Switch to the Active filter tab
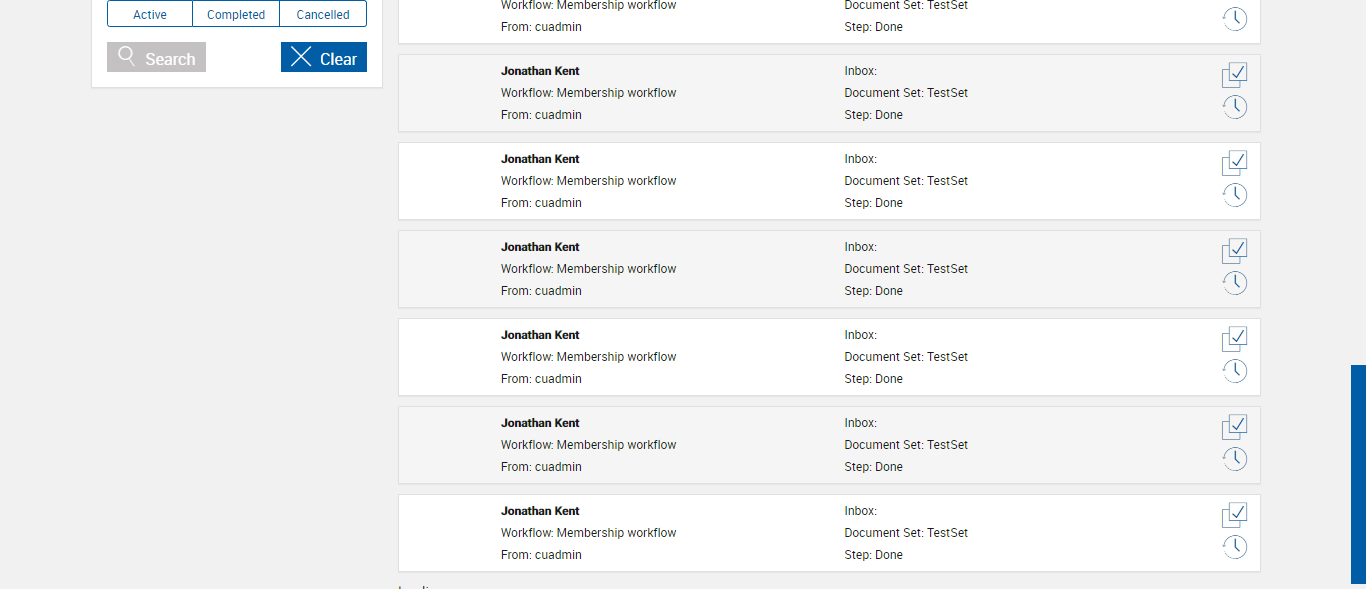This screenshot has height=589, width=1366. (x=150, y=14)
